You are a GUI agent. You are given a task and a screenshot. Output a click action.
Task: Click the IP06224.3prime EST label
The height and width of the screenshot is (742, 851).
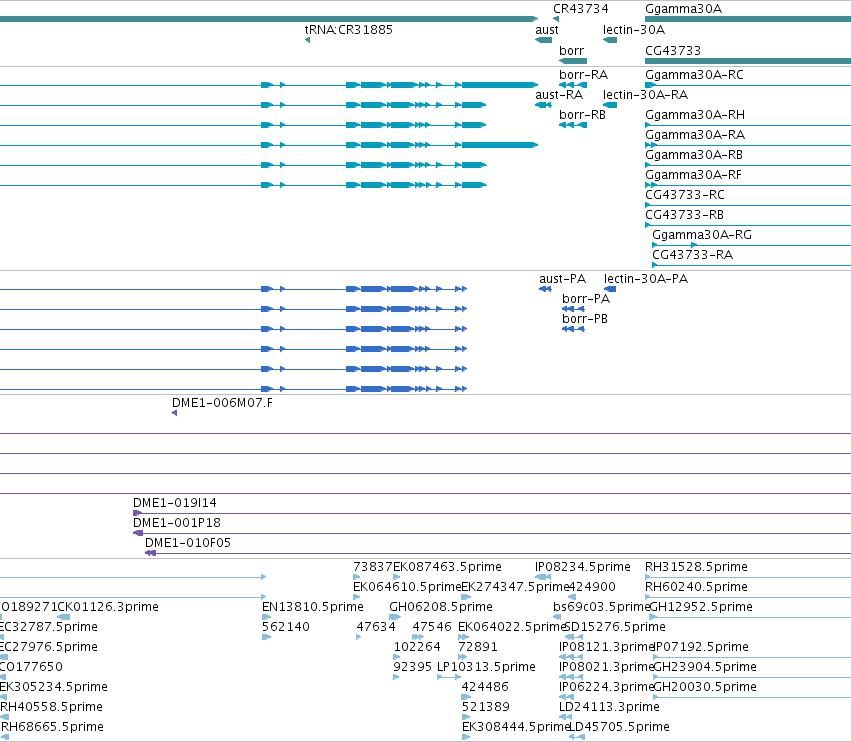click(x=606, y=687)
